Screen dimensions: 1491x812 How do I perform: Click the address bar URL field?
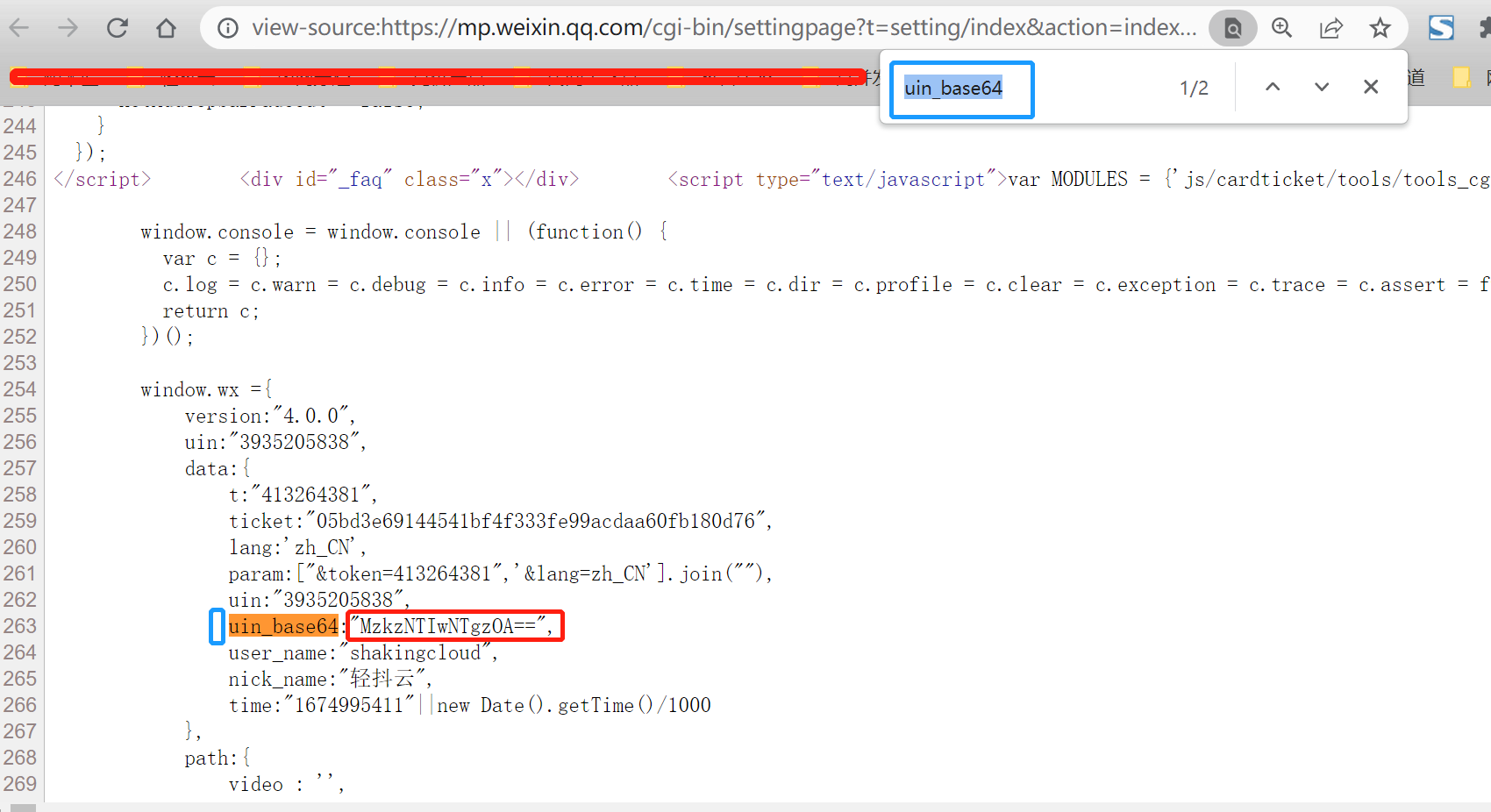click(724, 28)
